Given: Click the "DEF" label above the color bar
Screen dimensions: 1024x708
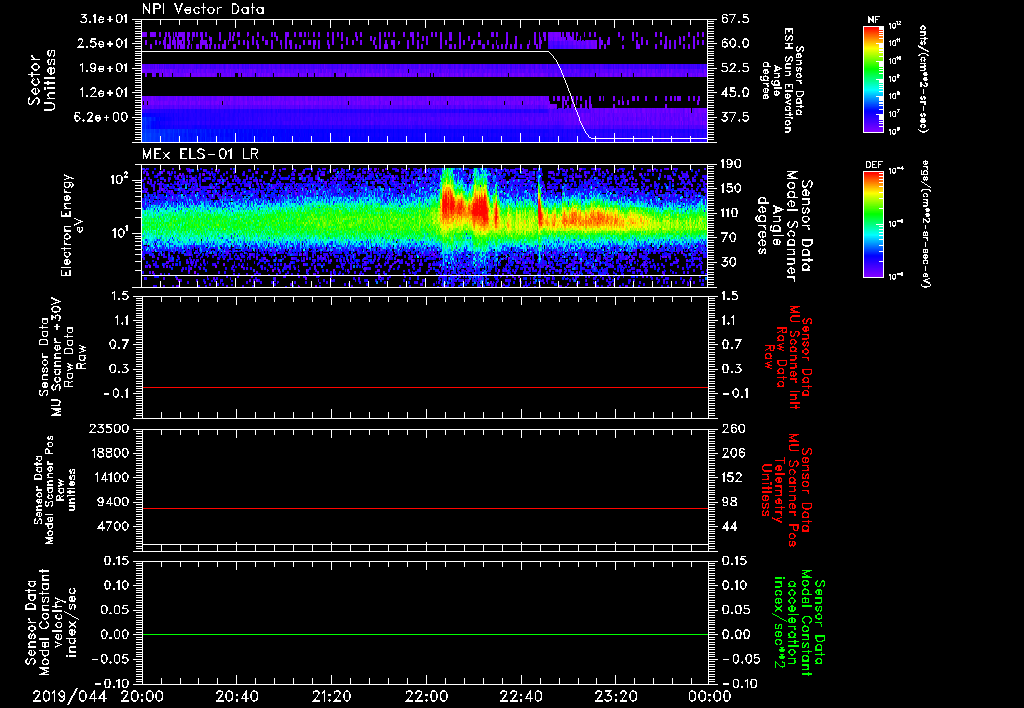Looking at the screenshot, I should tap(873, 165).
